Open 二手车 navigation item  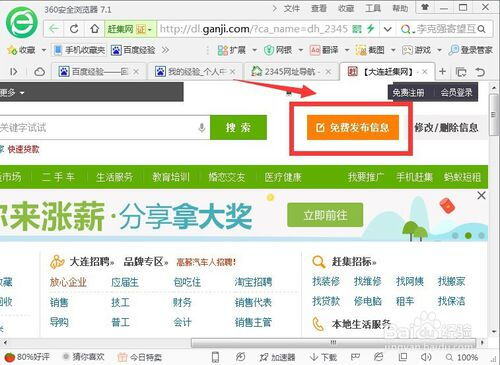pos(58,177)
